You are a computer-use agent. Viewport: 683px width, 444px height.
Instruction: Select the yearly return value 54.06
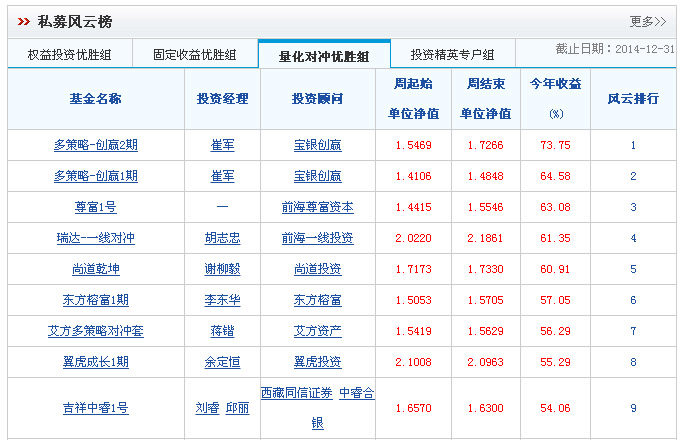555,408
